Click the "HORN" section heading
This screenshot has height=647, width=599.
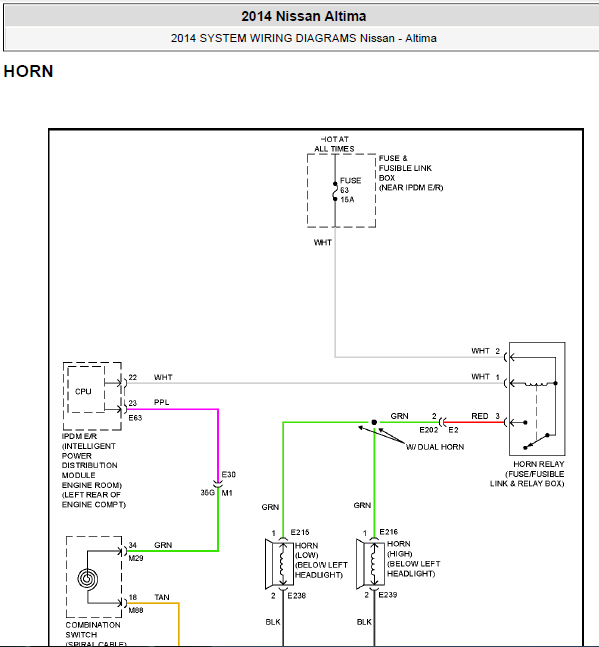click(x=28, y=71)
